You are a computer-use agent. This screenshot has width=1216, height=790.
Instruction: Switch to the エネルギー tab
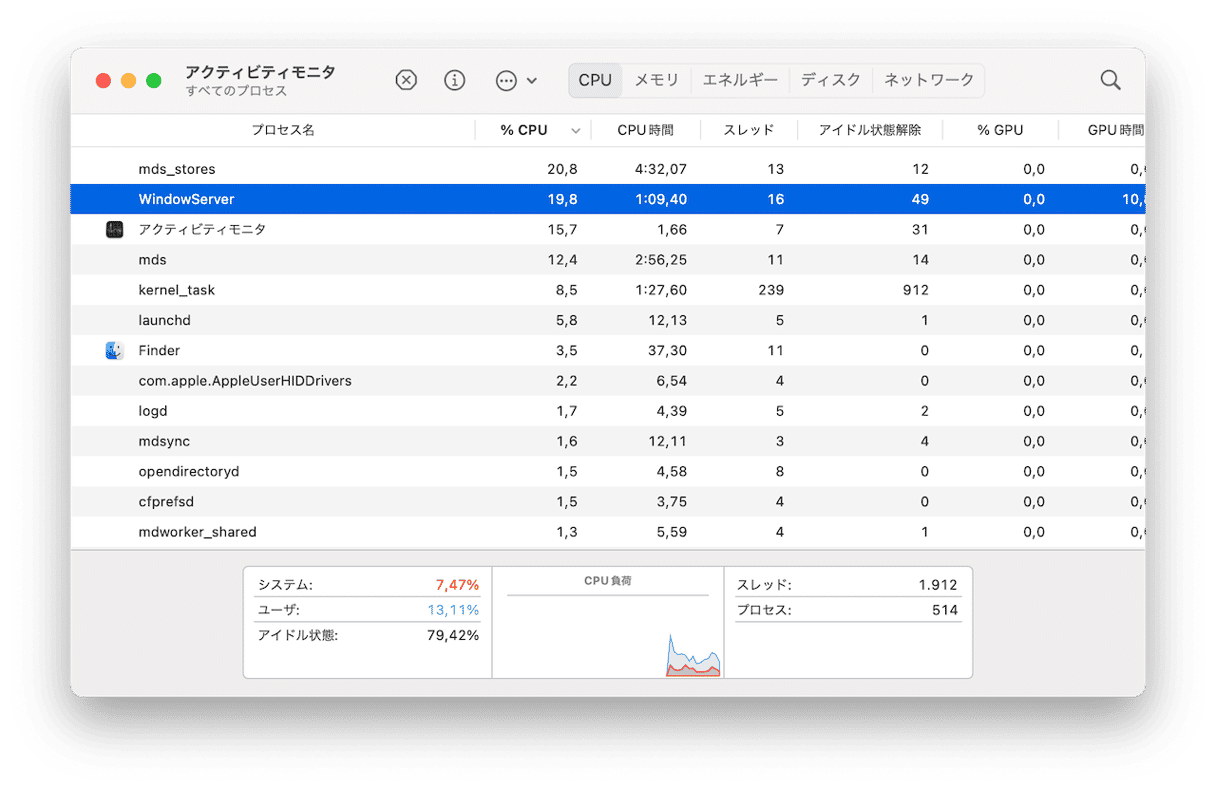point(740,81)
